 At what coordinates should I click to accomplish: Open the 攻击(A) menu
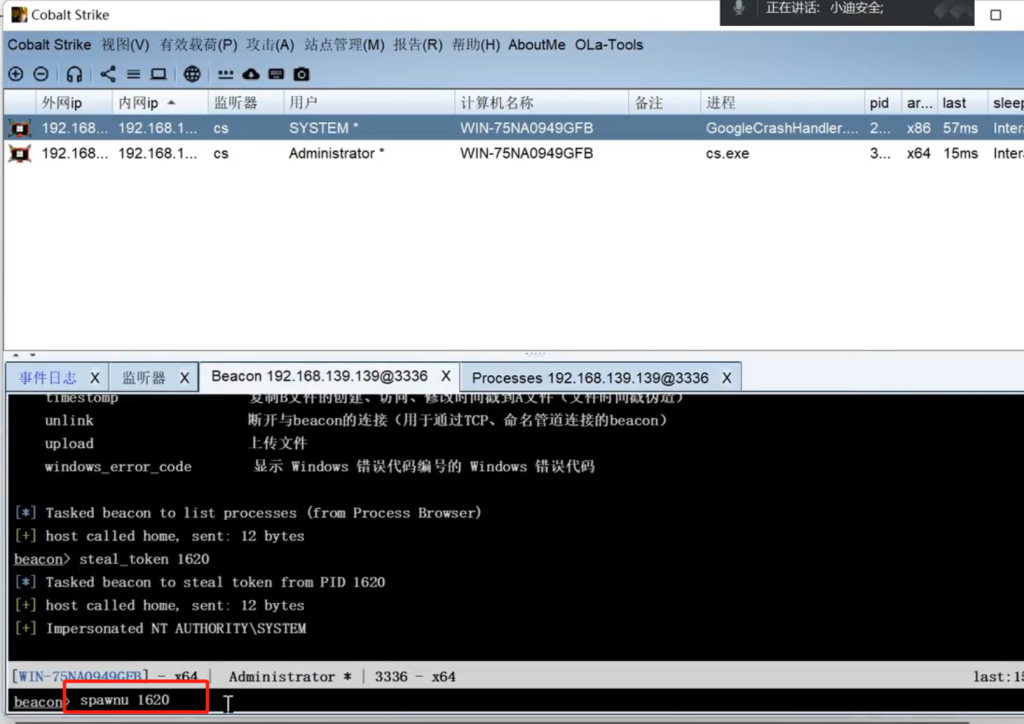coord(270,45)
